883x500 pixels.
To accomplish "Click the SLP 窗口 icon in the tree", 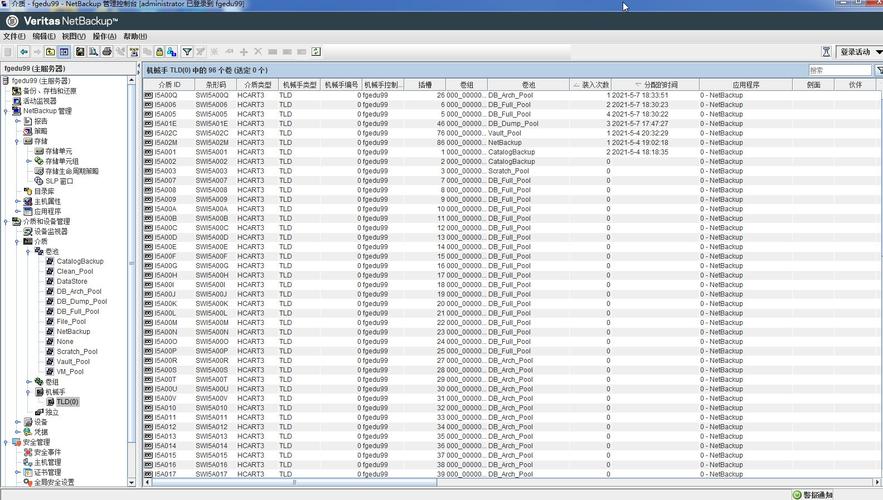I will tap(39, 181).
